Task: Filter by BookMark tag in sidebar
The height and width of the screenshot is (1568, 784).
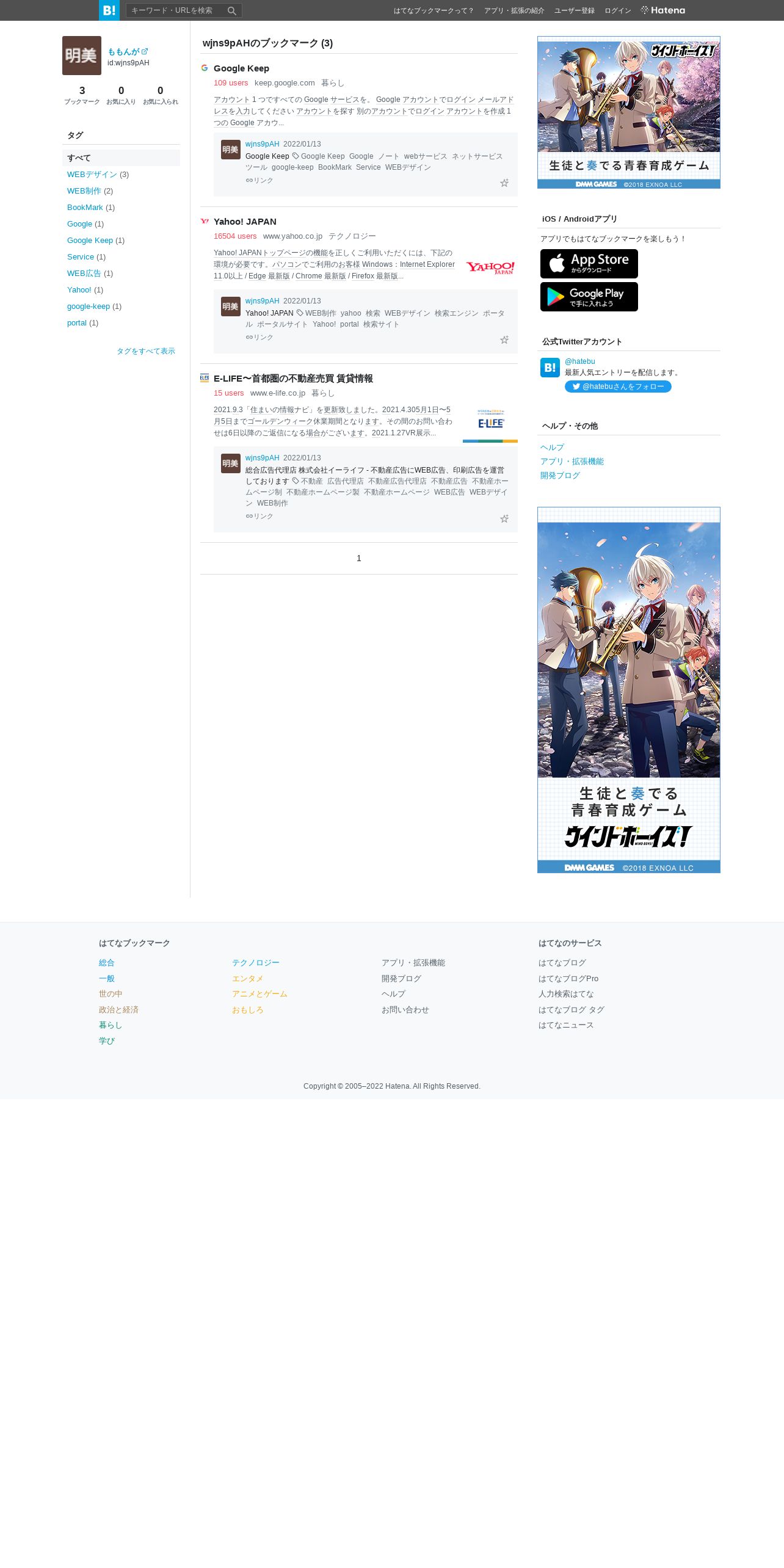Action: point(85,207)
